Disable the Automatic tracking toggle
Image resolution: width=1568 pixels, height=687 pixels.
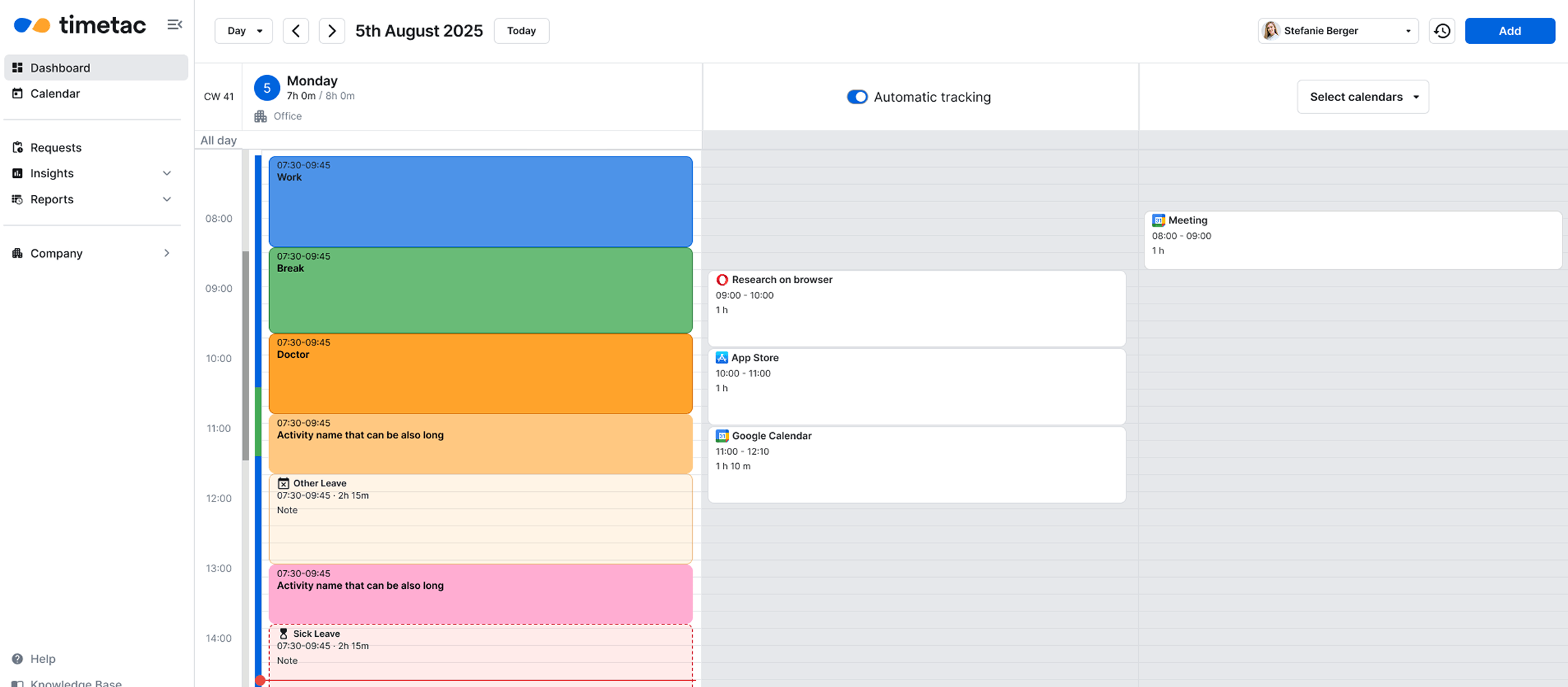[857, 97]
